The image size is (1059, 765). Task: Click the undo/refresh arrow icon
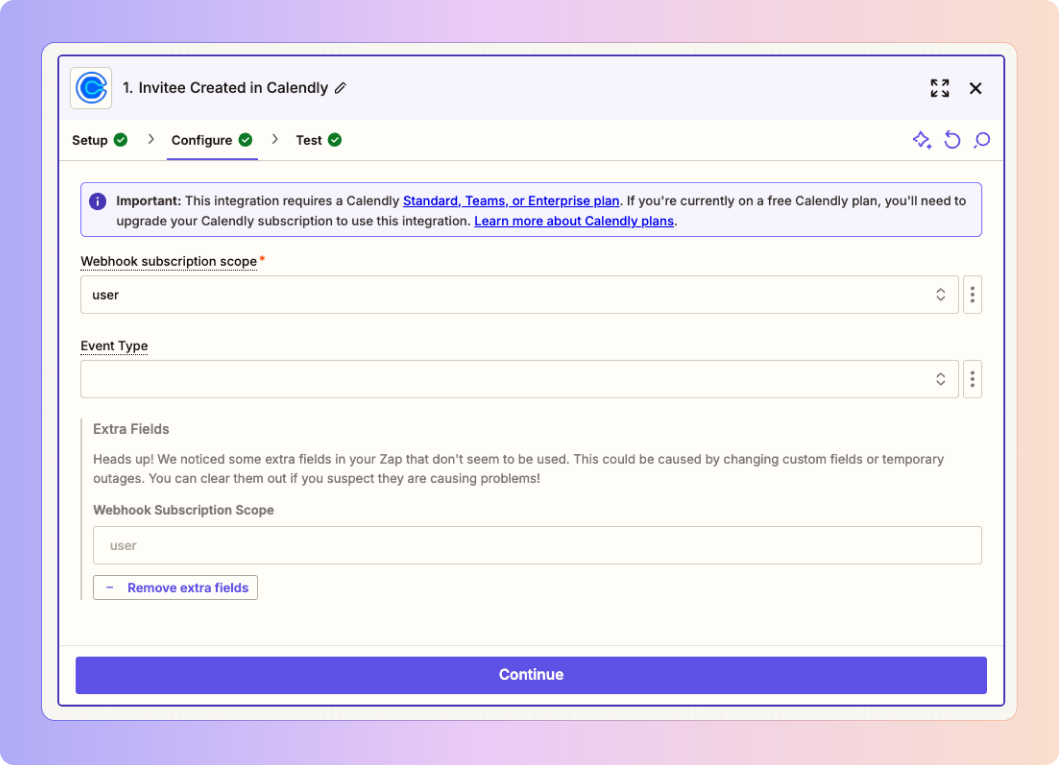(952, 140)
